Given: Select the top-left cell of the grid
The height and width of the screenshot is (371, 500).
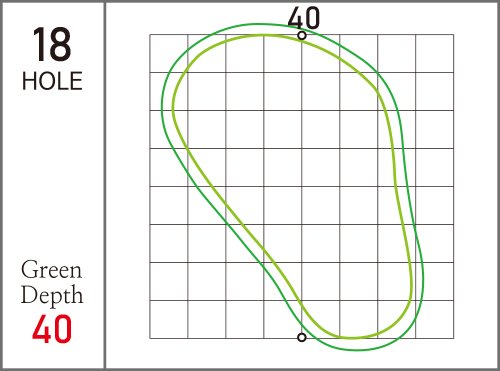Looking at the screenshot, I should click(169, 53).
